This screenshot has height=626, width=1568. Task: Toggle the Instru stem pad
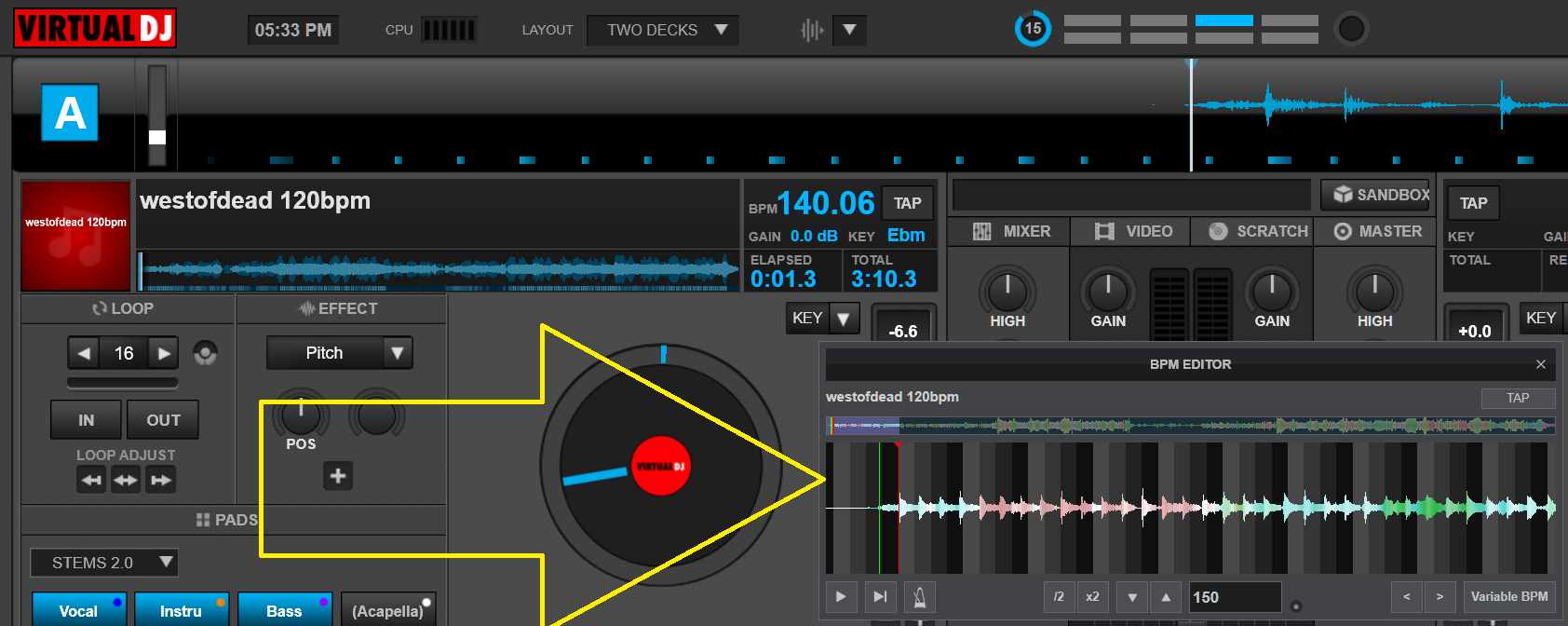(x=182, y=609)
